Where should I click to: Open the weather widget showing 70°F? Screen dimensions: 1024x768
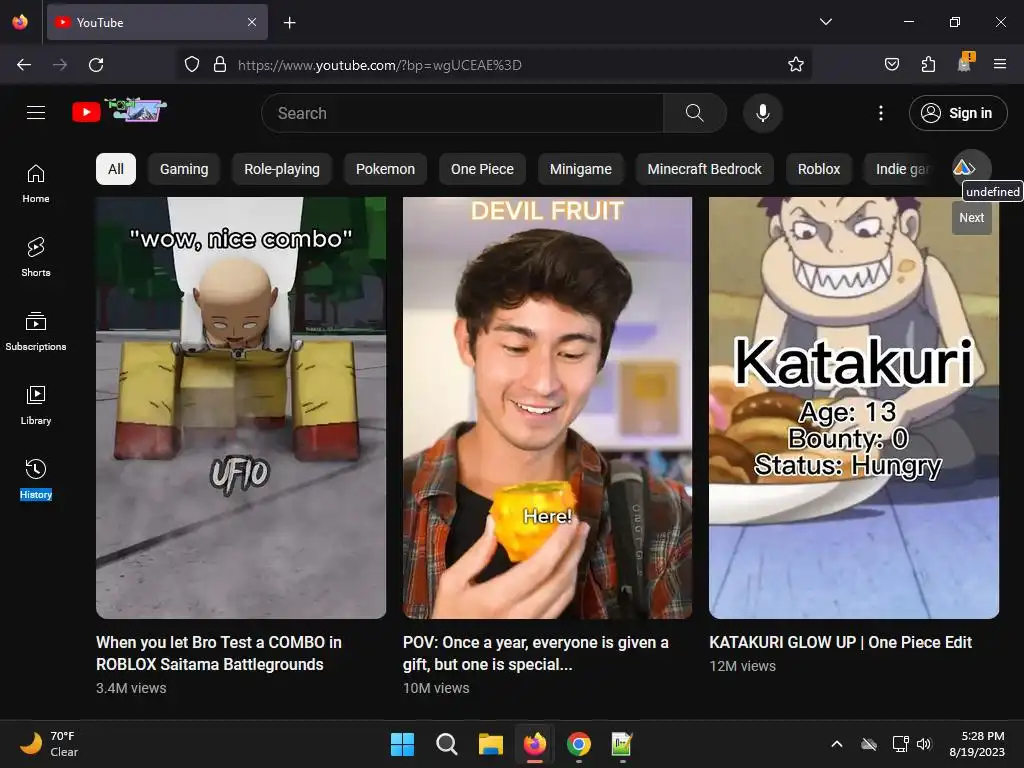pyautogui.click(x=49, y=744)
